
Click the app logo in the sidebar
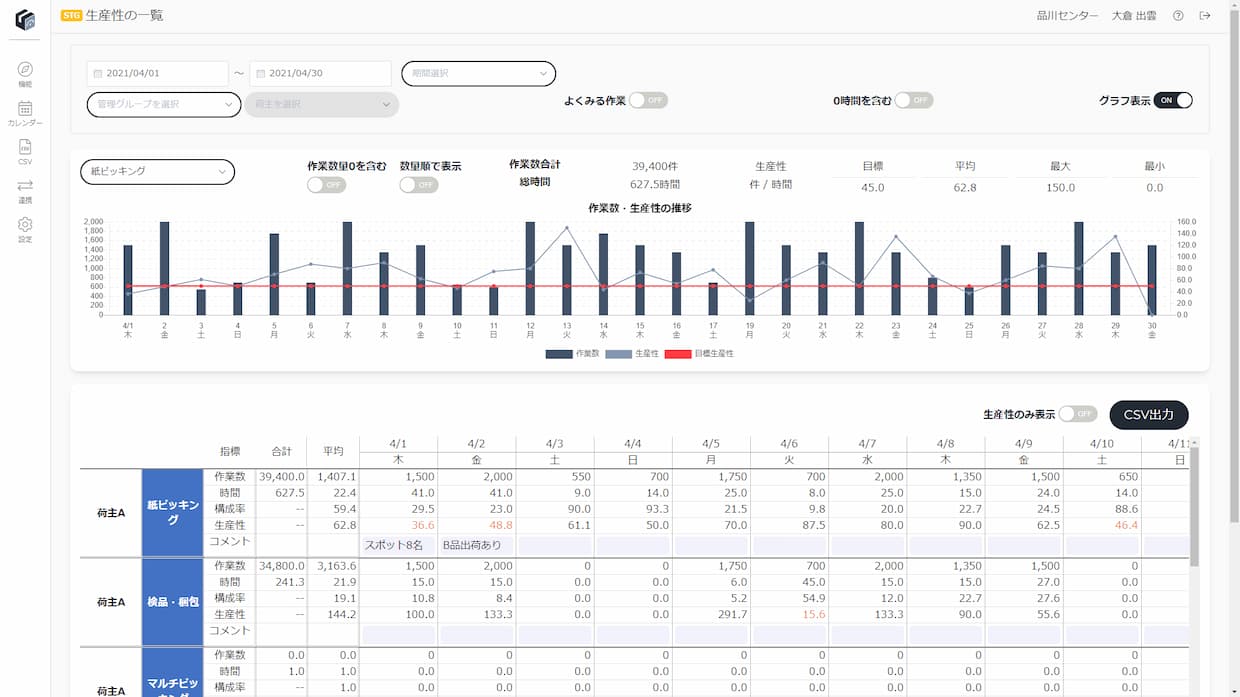(25, 19)
